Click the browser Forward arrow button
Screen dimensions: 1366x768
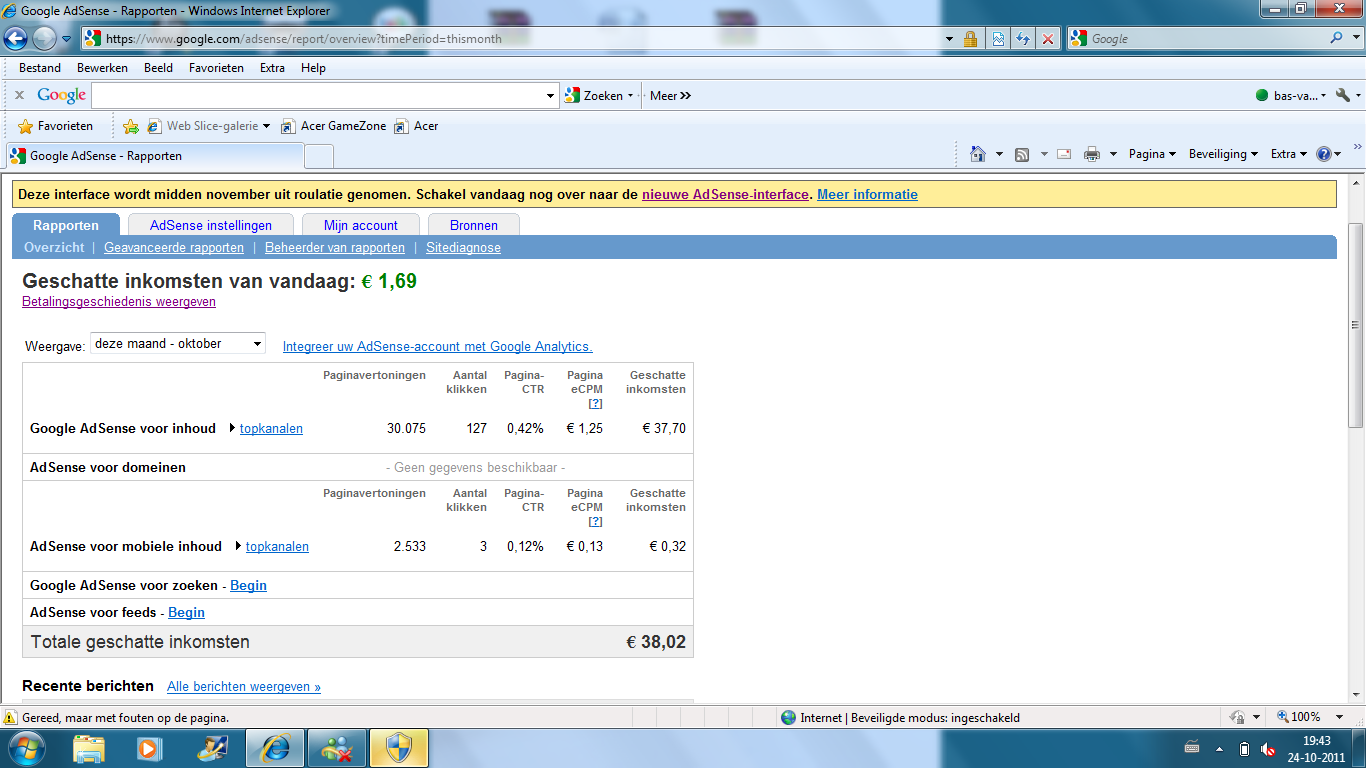click(x=44, y=38)
